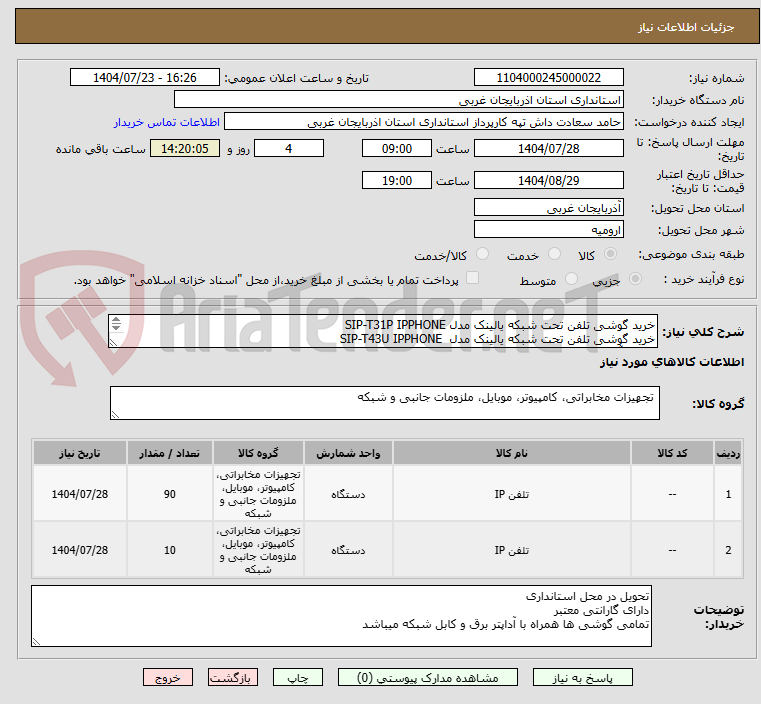Click the چاپ print button
Image resolution: width=761 pixels, height=704 pixels.
pos(298,677)
